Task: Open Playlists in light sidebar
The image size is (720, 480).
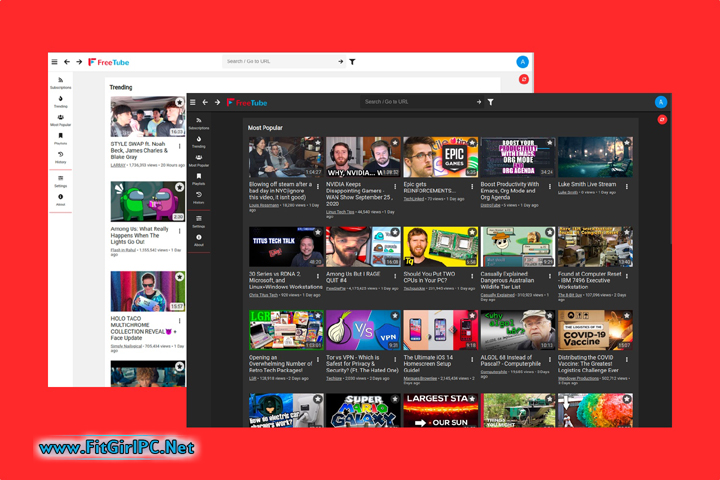Action: coord(61,139)
